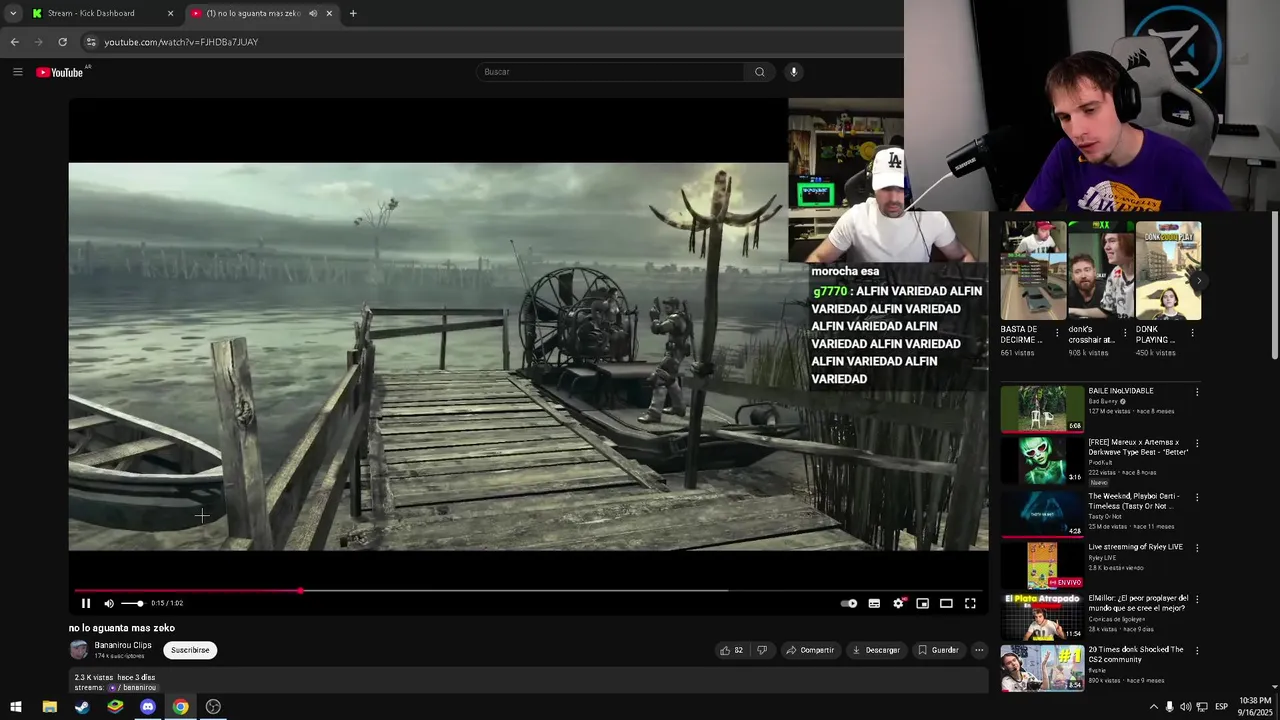The height and width of the screenshot is (720, 1280).
Task: Show hidden system tray icons
Action: pos(1153,707)
